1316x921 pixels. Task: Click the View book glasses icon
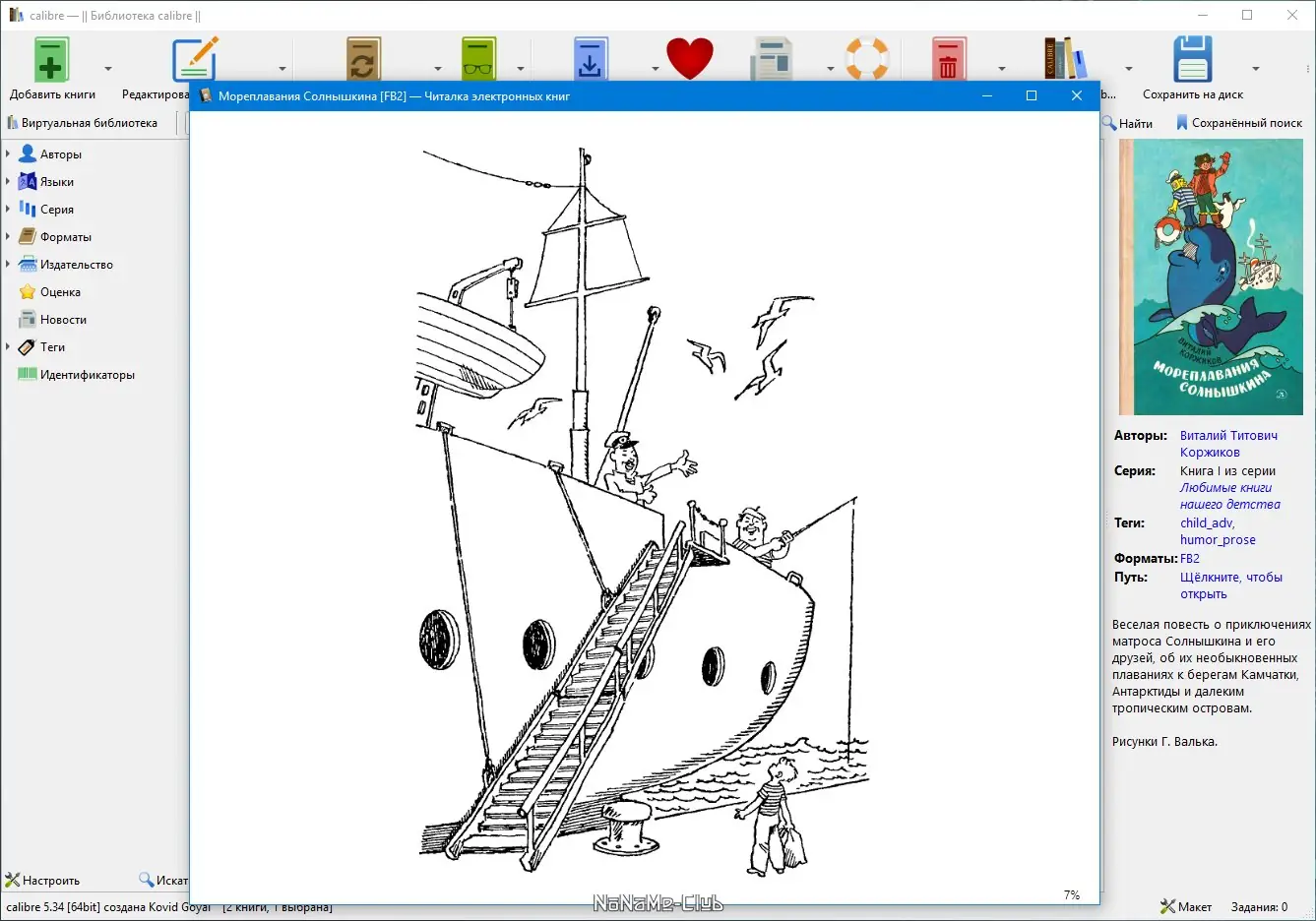click(478, 59)
